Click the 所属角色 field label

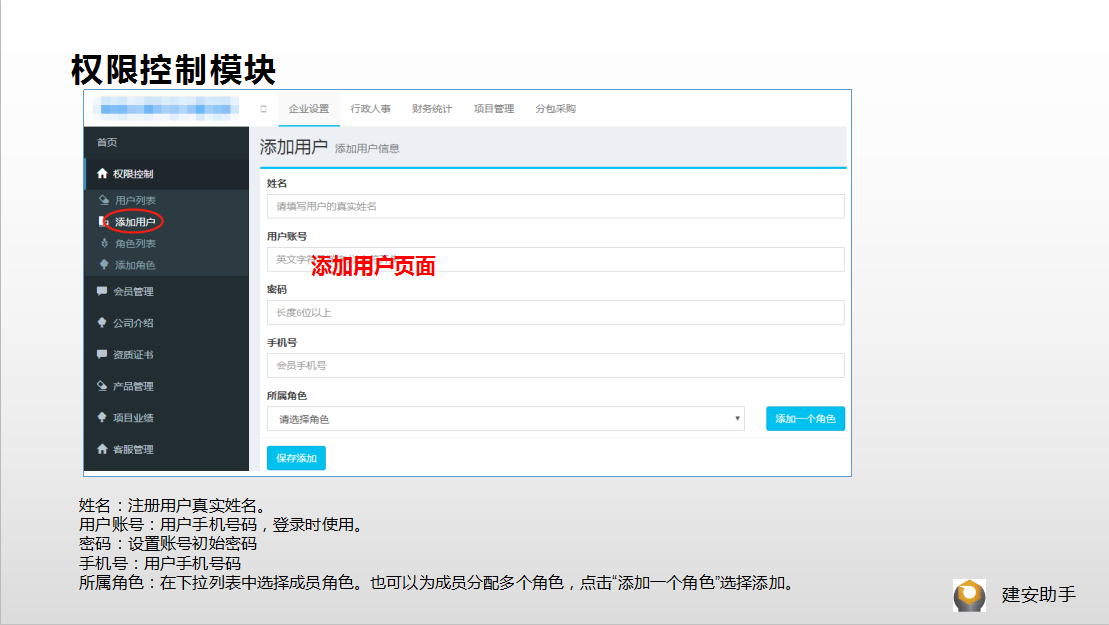click(286, 396)
